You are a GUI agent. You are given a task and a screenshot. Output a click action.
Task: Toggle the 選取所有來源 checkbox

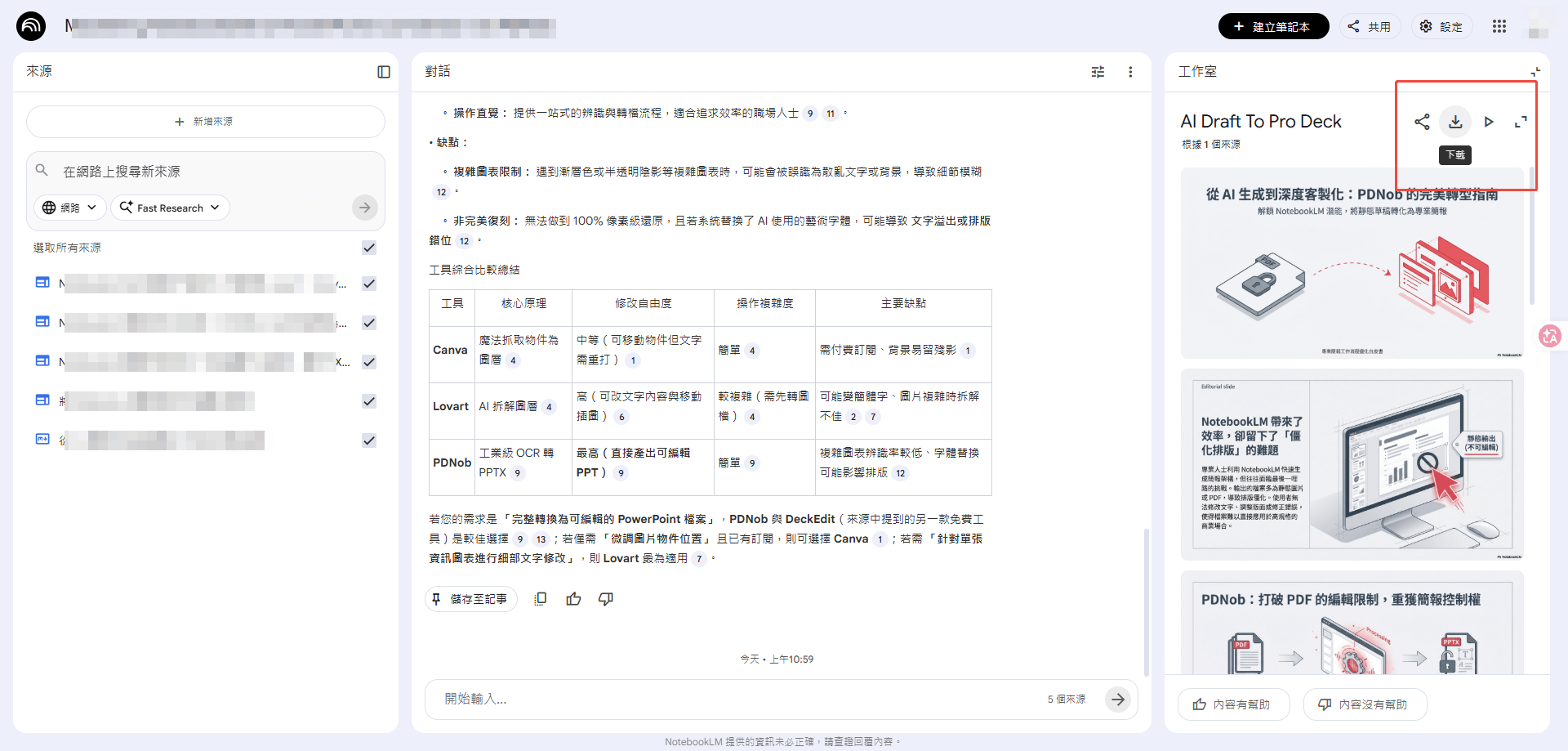pyautogui.click(x=368, y=247)
